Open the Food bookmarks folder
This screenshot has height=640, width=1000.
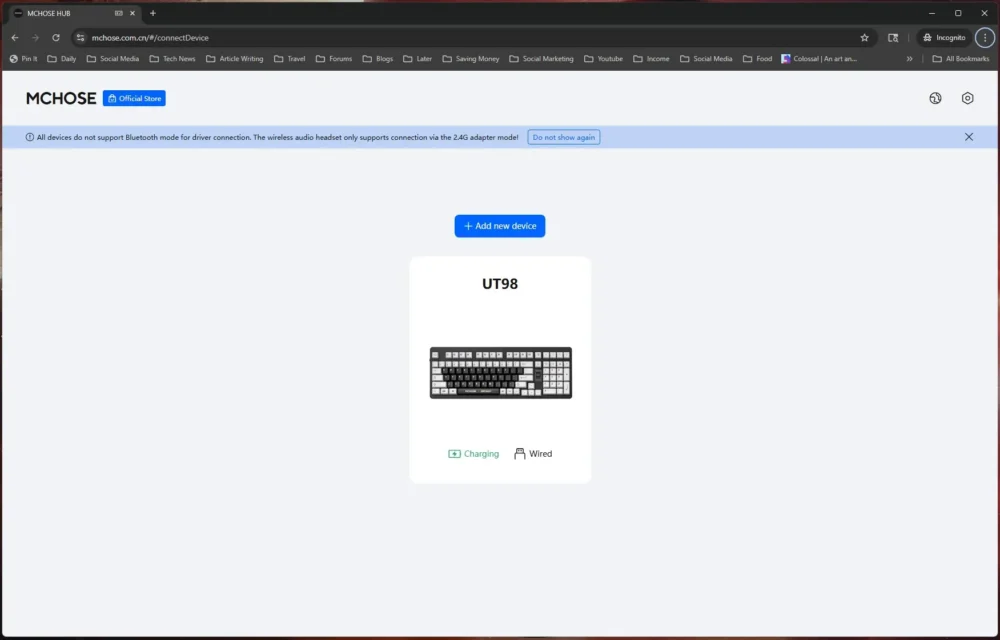tap(758, 59)
